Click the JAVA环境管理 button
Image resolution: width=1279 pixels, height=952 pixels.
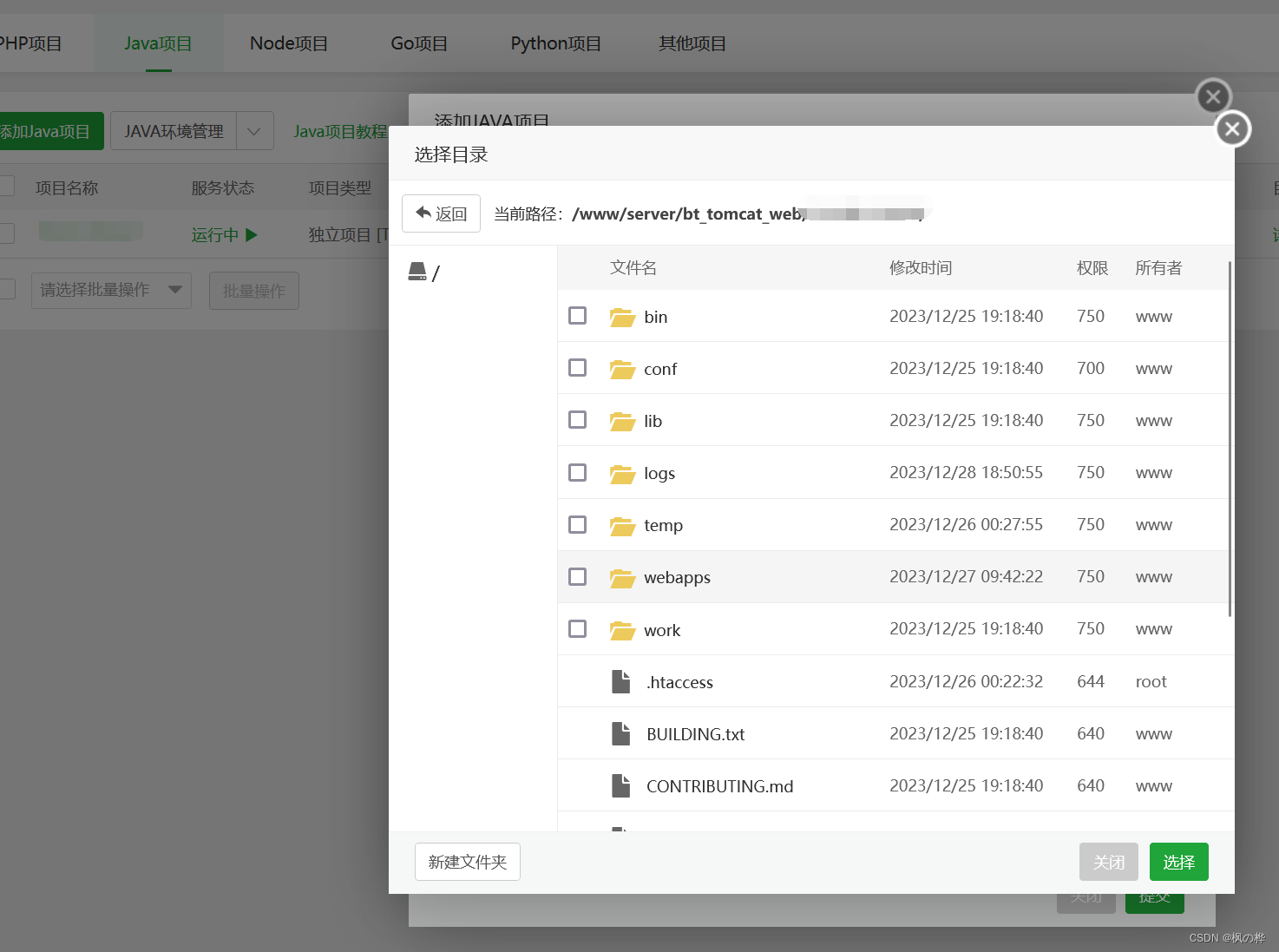[x=174, y=131]
